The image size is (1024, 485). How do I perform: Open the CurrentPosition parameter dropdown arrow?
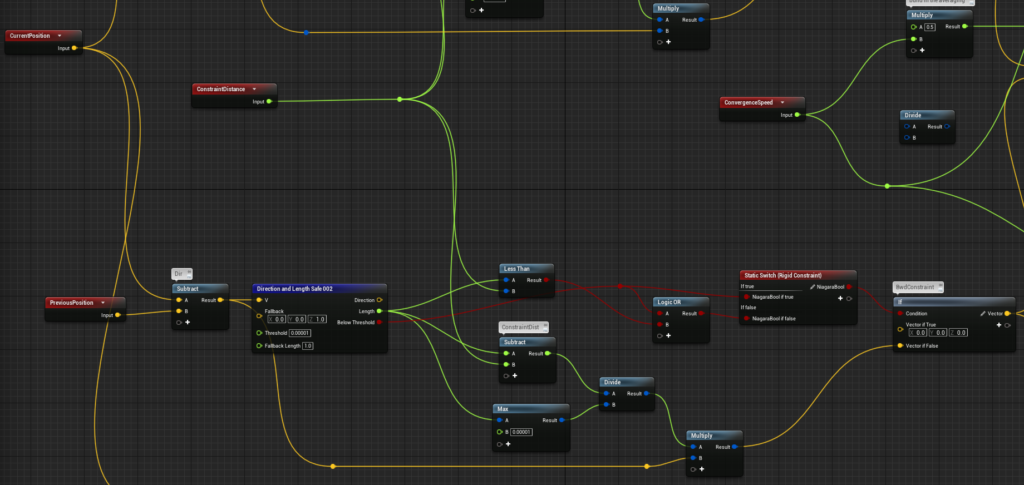point(59,36)
